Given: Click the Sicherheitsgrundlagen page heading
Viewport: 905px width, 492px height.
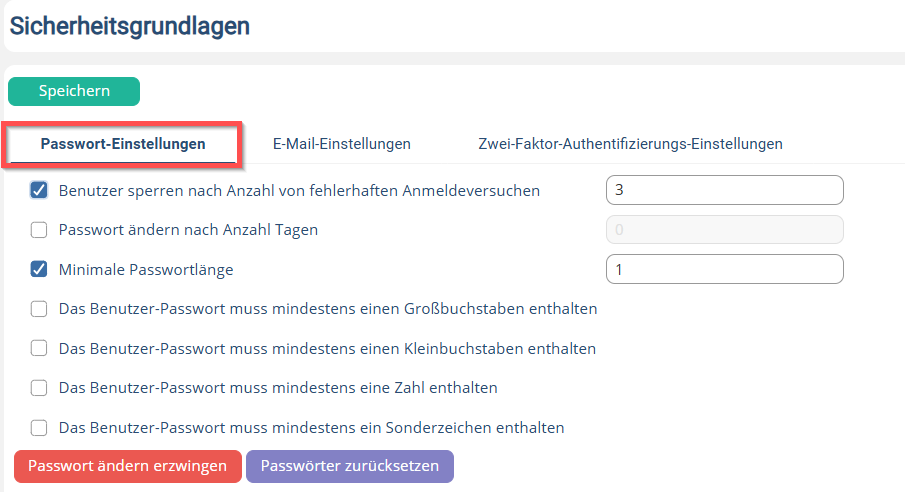Looking at the screenshot, I should [130, 26].
